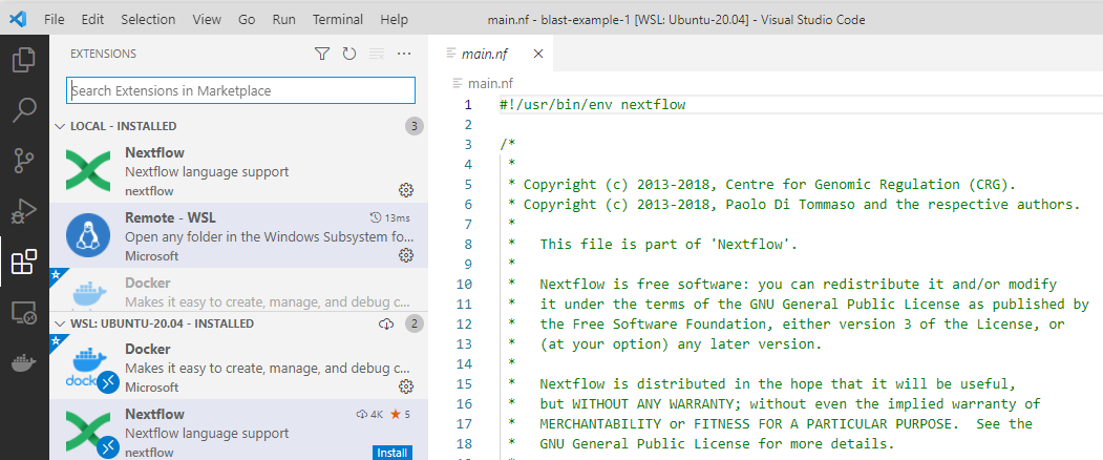Collapse the Local - Installed section
This screenshot has width=1103, height=460.
[58, 127]
